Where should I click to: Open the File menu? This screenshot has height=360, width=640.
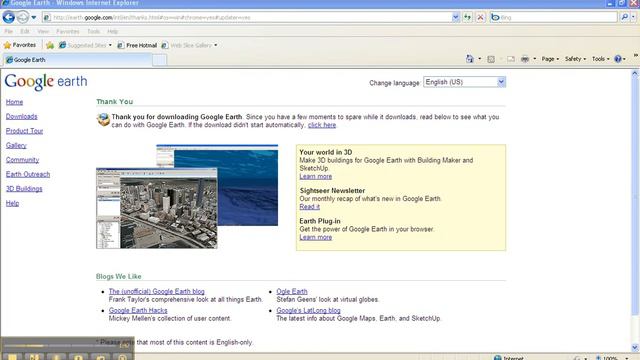[x=9, y=31]
